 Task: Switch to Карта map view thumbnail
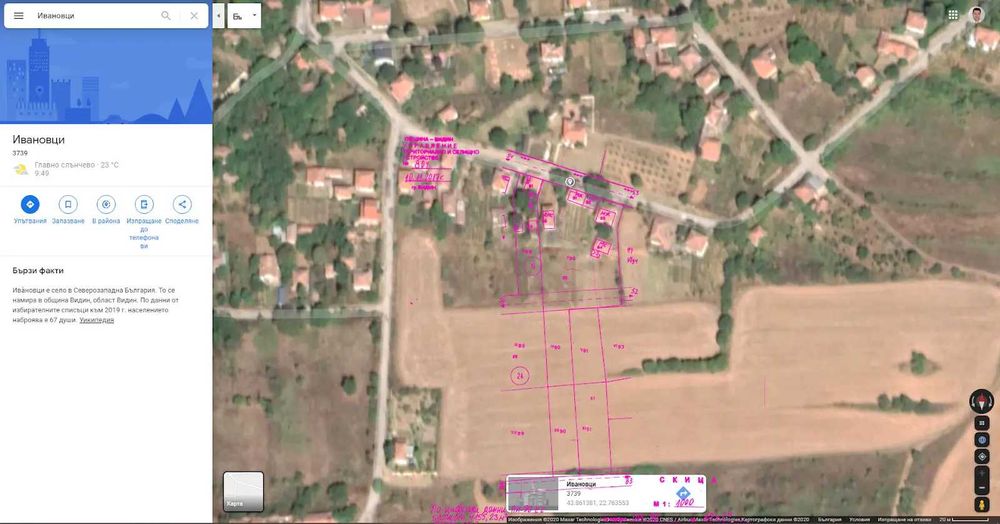243,491
